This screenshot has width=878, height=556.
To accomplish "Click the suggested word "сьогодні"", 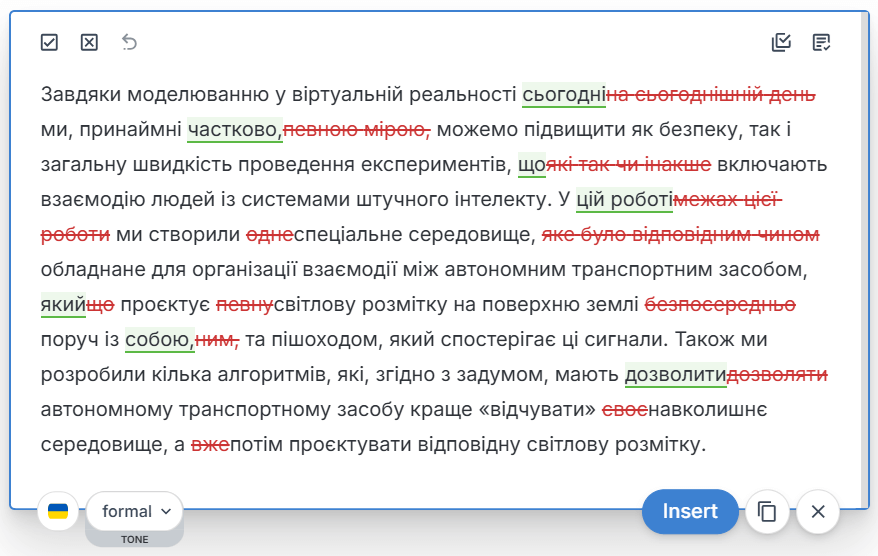I will pyautogui.click(x=564, y=95).
